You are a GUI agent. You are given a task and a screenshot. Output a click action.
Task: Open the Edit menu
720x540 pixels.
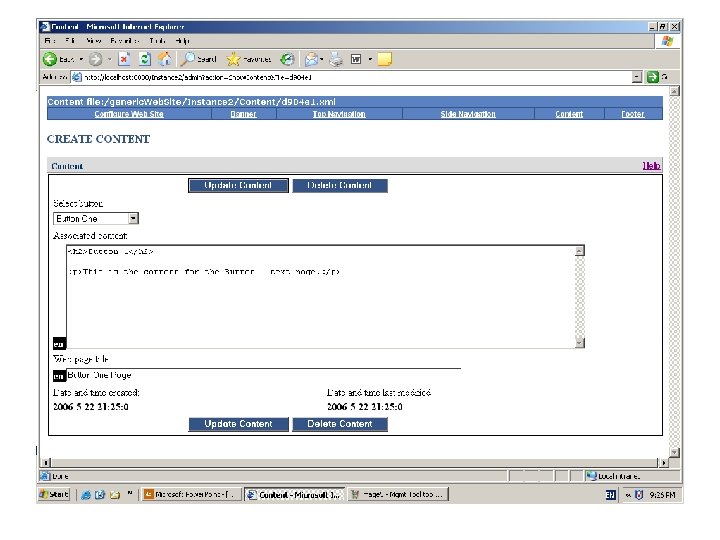point(70,41)
